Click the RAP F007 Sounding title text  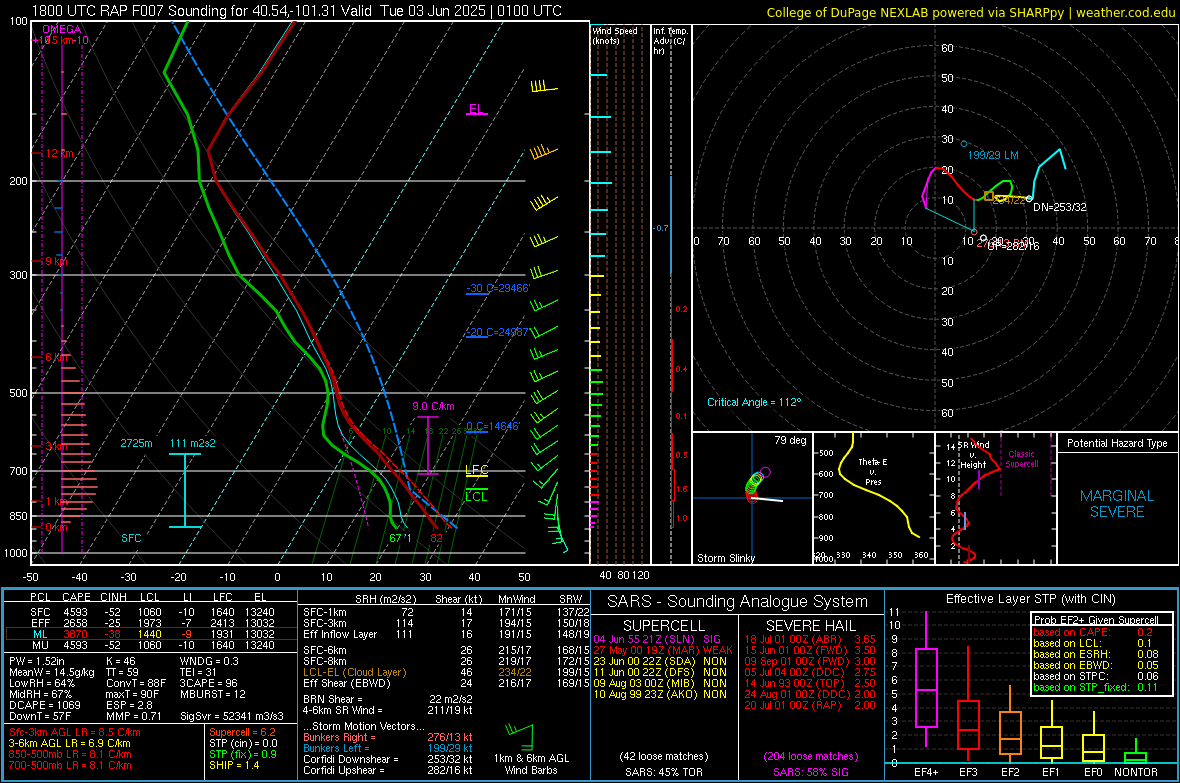(x=297, y=11)
